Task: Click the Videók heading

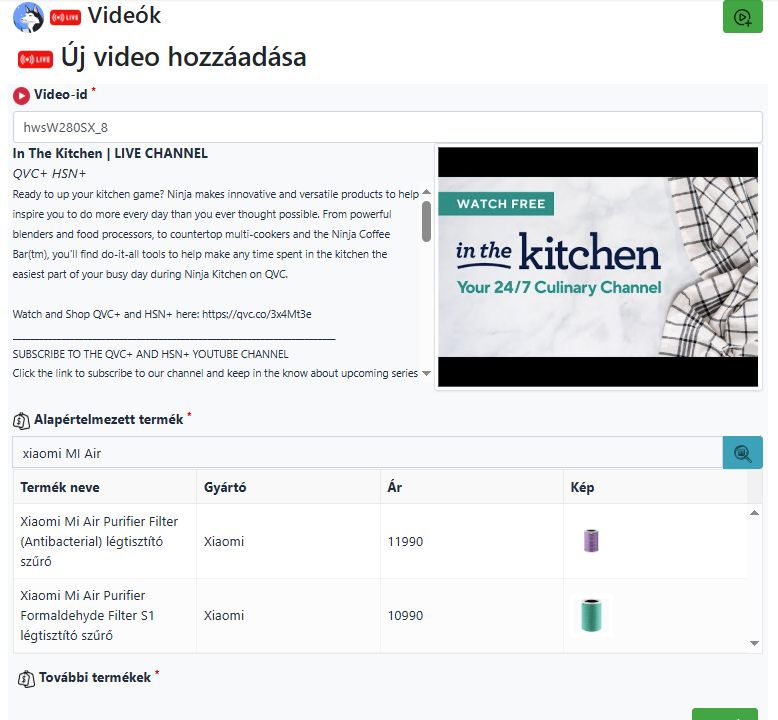Action: pos(125,16)
